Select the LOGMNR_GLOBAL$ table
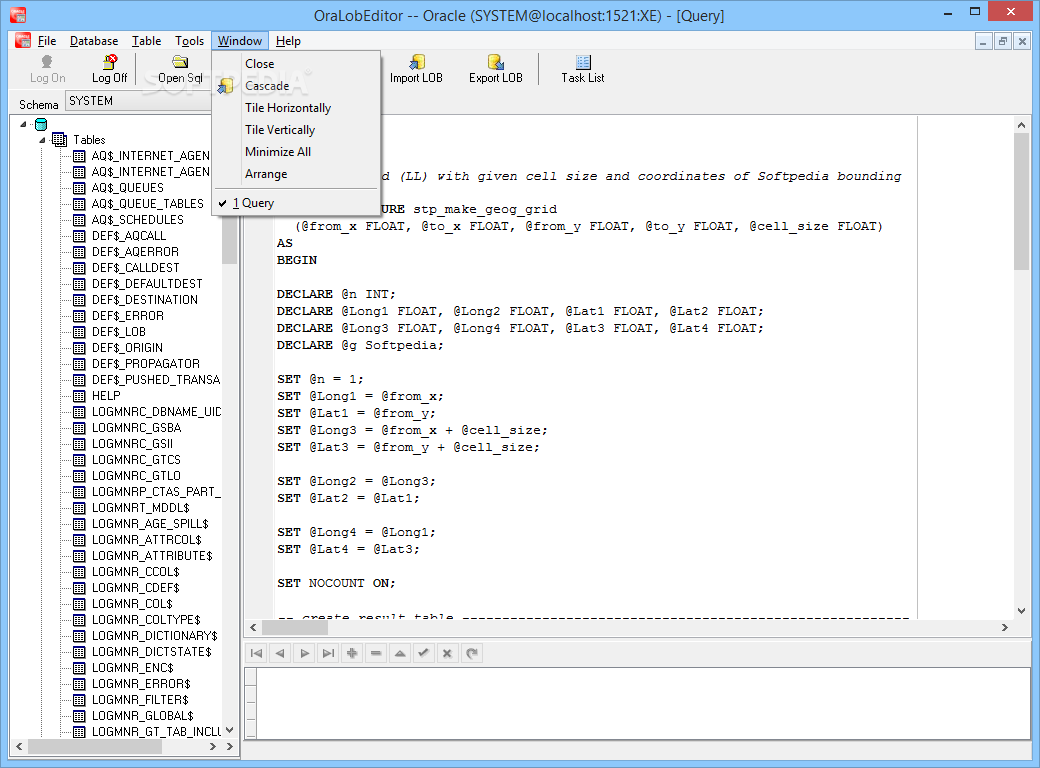Screen dimensions: 1040x768 point(142,716)
